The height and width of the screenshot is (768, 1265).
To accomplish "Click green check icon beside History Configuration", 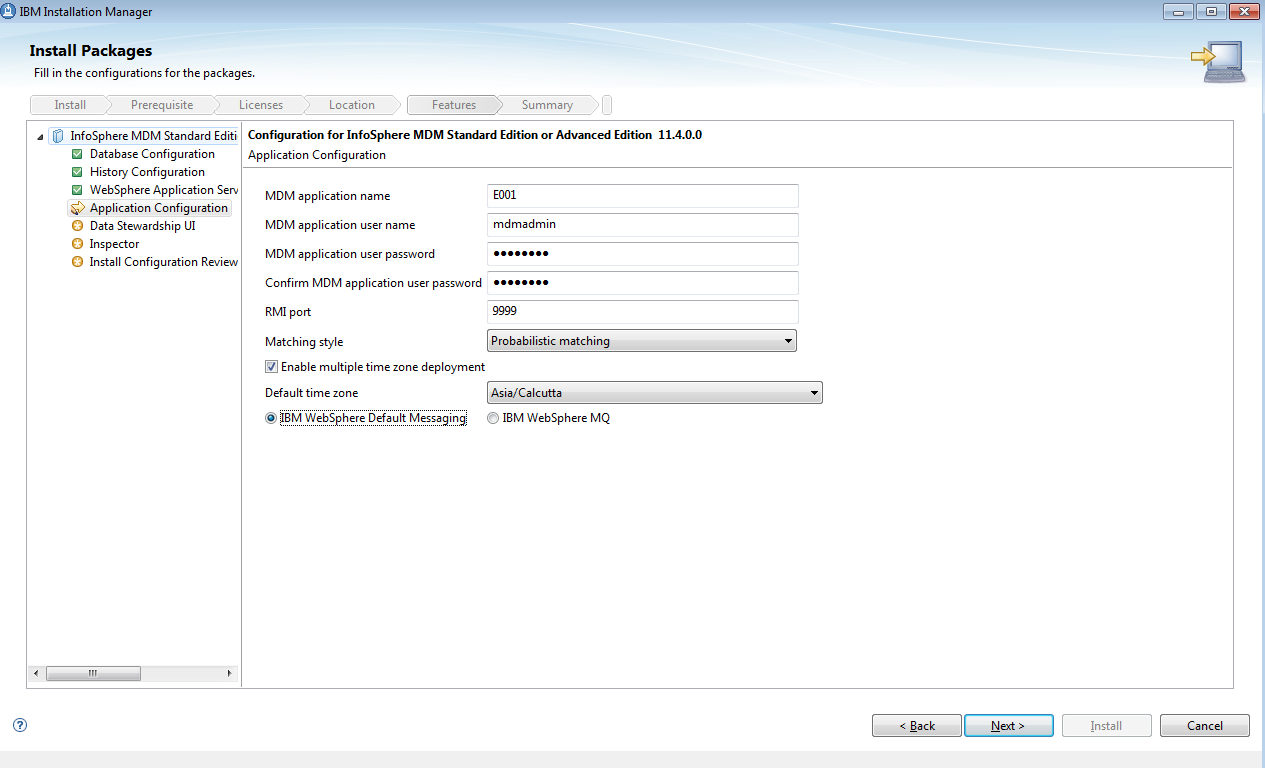I will point(77,172).
